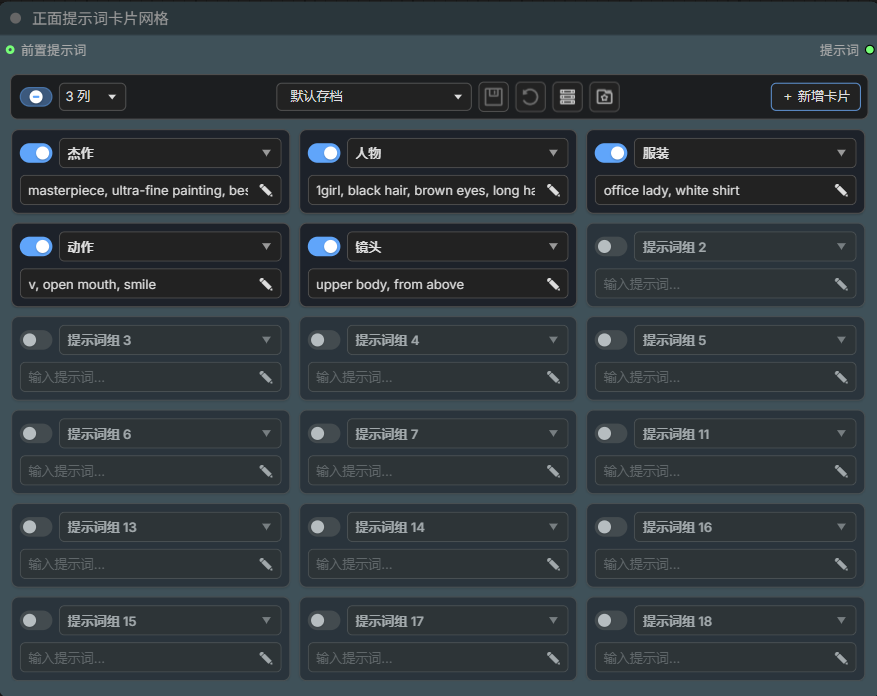The image size is (877, 696).
Task: Enable the 提示词组 2 toggle
Action: click(x=611, y=246)
